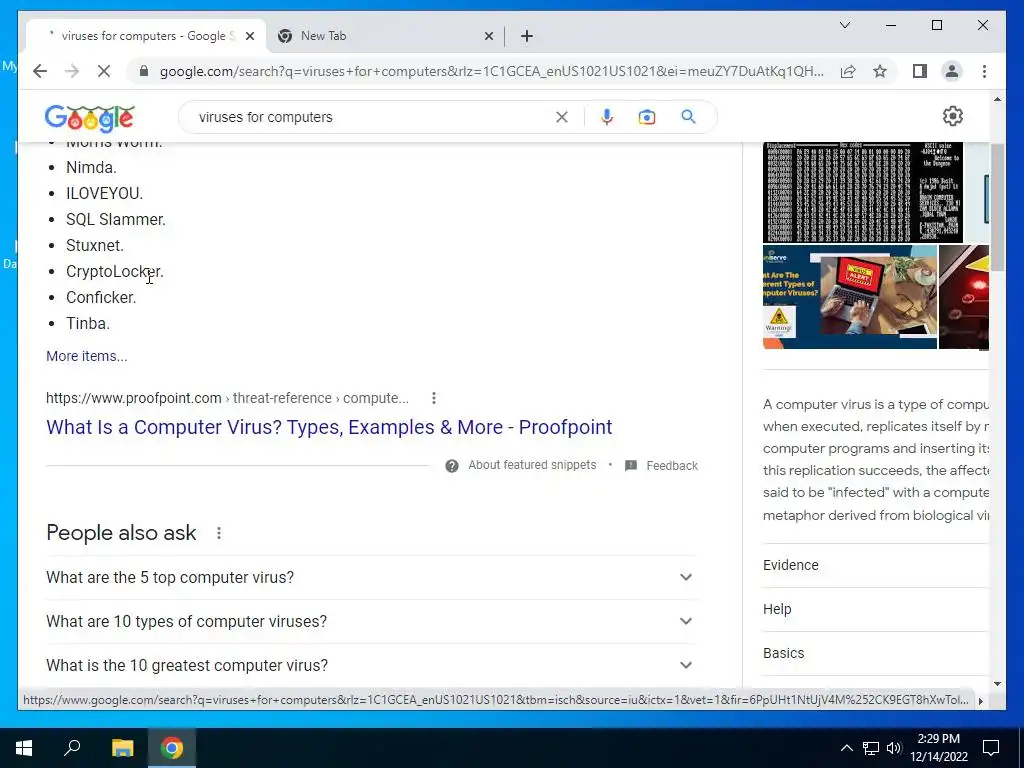Search by image with camera icon
Viewport: 1024px width, 768px height.
click(x=647, y=117)
